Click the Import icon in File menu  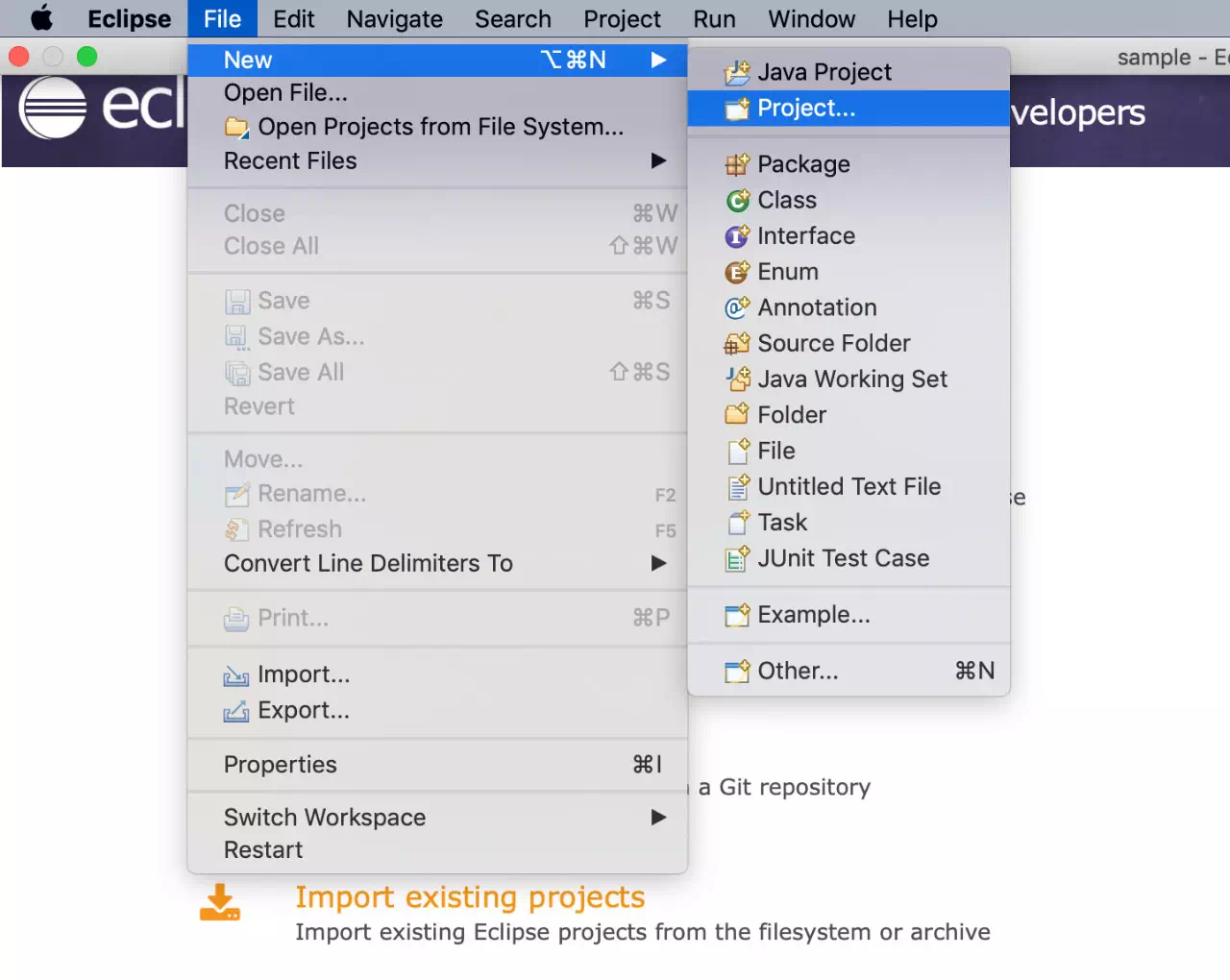[236, 675]
